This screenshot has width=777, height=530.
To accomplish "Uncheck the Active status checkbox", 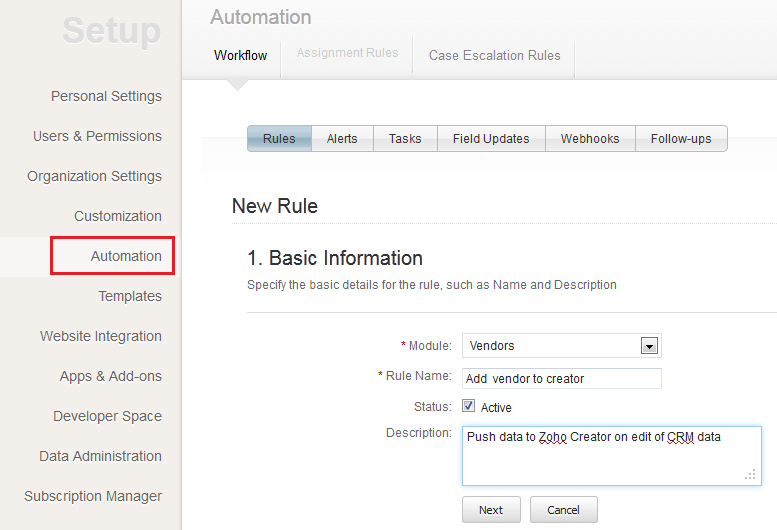I will tap(468, 407).
